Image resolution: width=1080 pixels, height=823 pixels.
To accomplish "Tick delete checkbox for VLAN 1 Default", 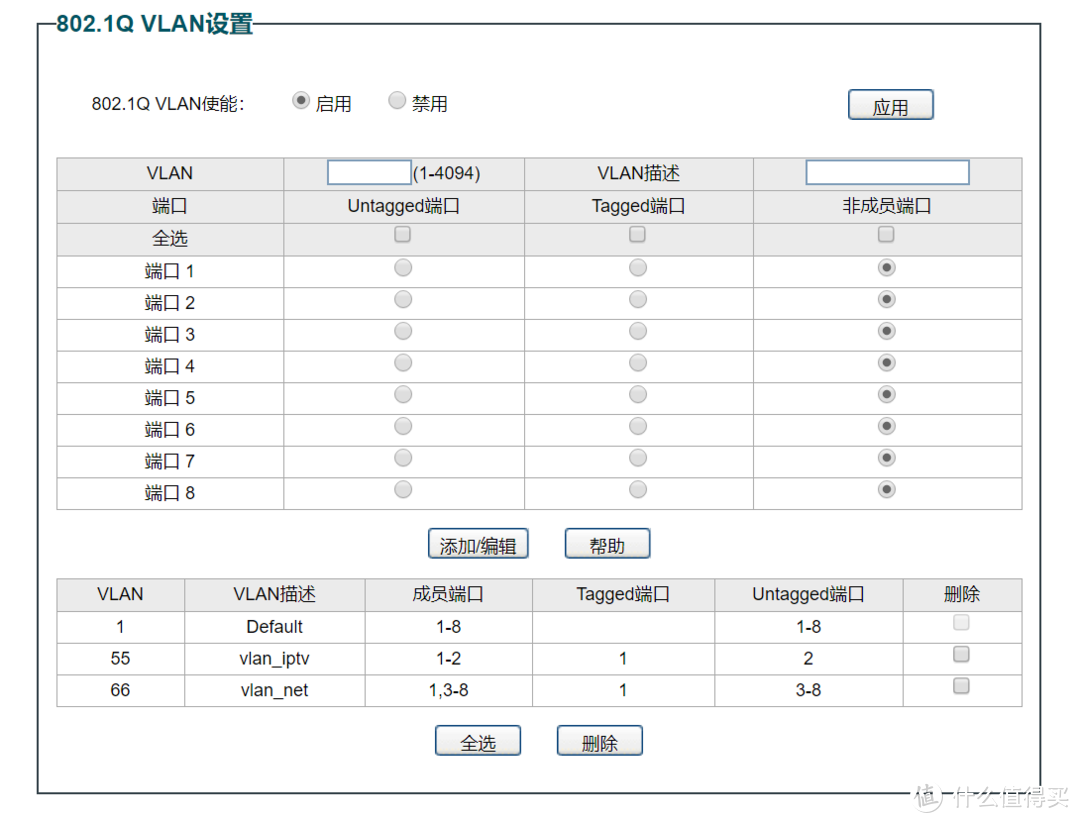I will 961,623.
